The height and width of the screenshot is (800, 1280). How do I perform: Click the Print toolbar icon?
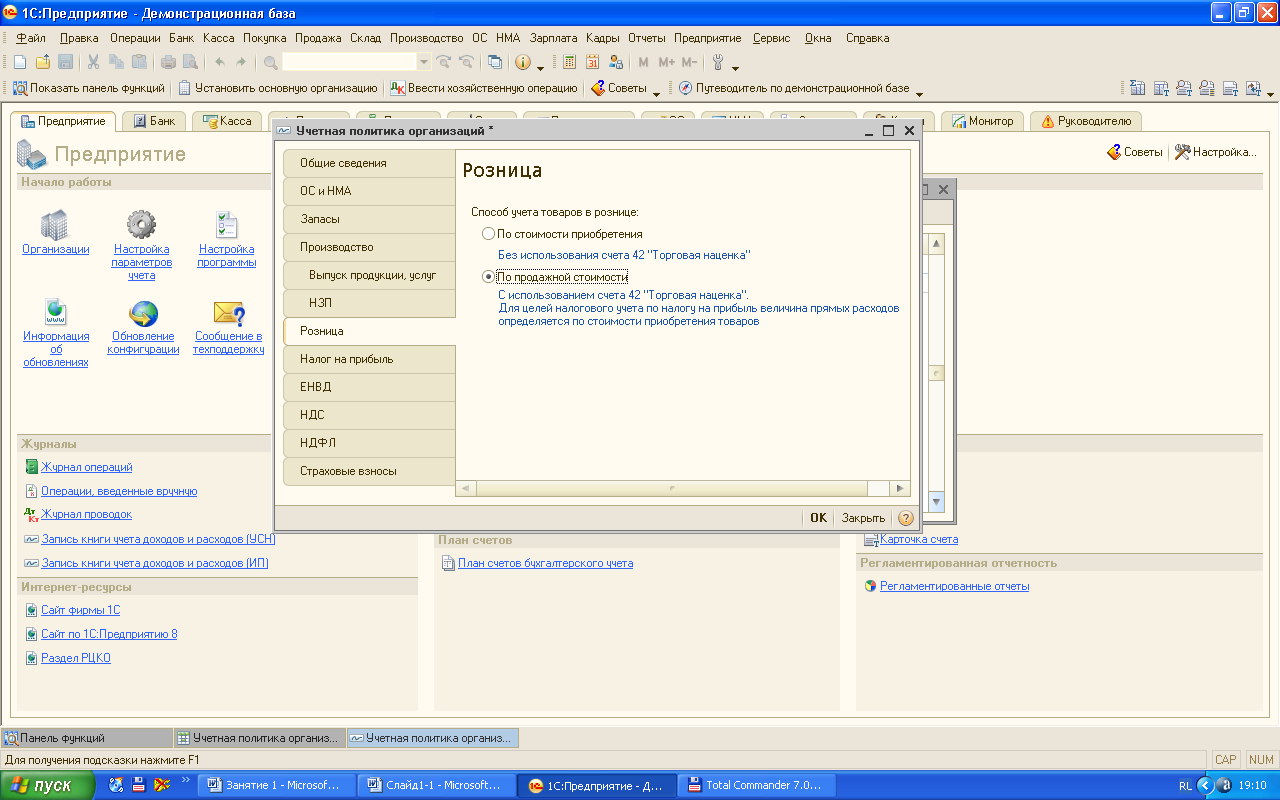pos(169,62)
